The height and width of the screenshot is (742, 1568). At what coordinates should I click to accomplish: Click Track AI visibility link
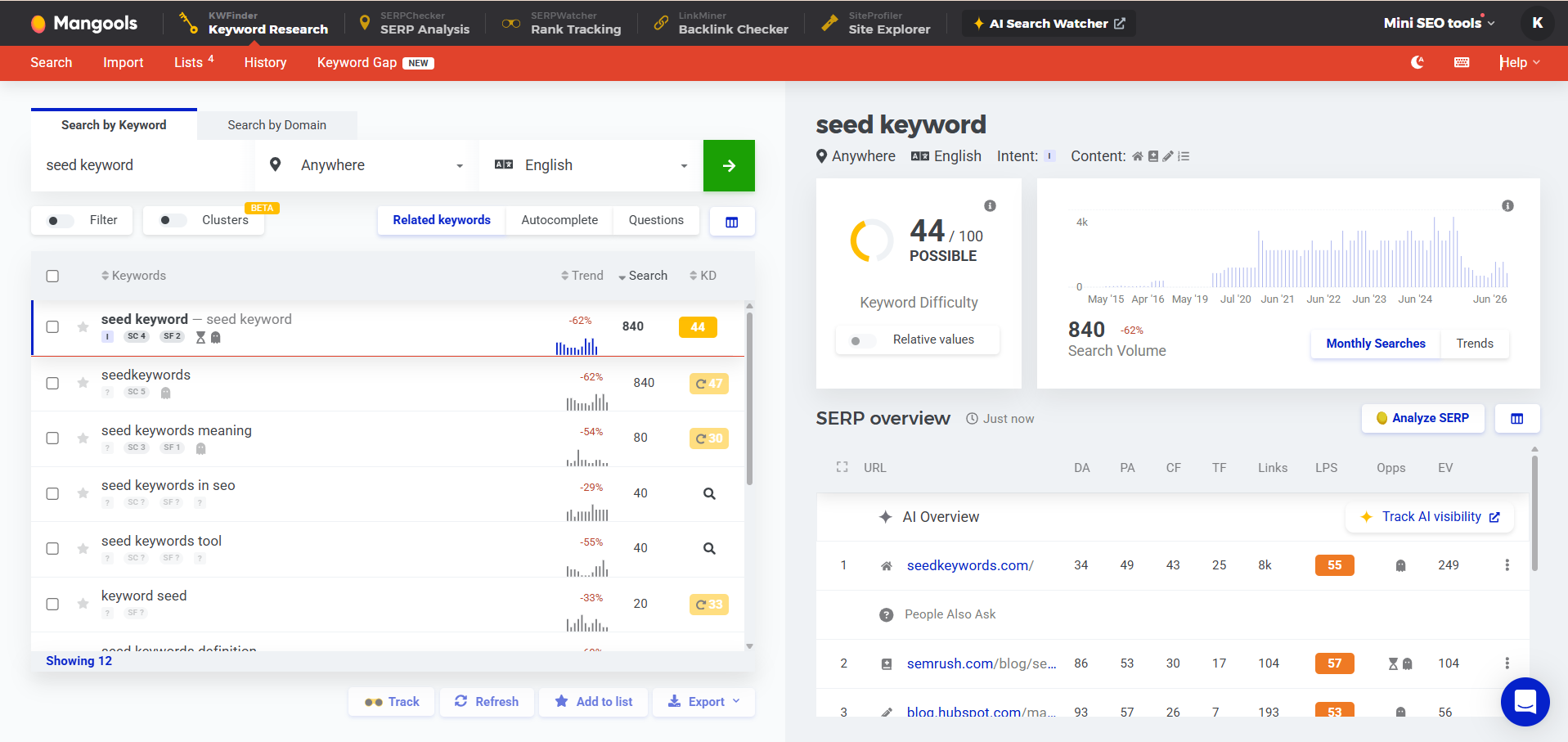(1430, 517)
